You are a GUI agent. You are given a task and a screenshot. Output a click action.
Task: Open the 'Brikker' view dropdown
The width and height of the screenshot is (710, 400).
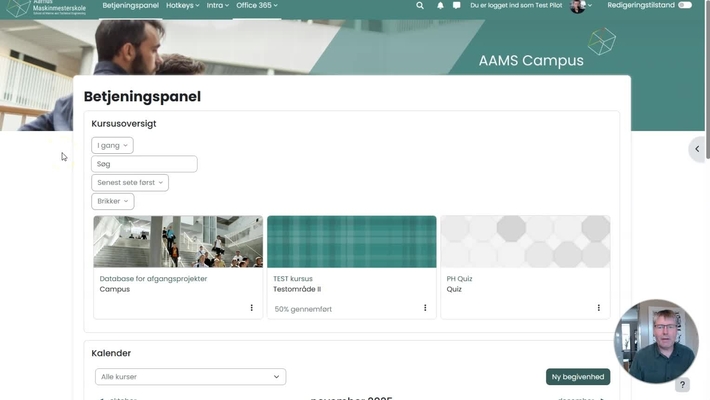pyautogui.click(x=112, y=201)
